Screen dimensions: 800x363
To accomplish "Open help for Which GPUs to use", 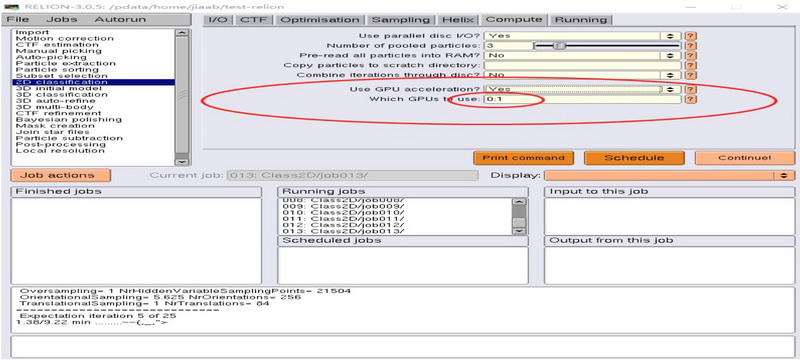I will [x=691, y=99].
